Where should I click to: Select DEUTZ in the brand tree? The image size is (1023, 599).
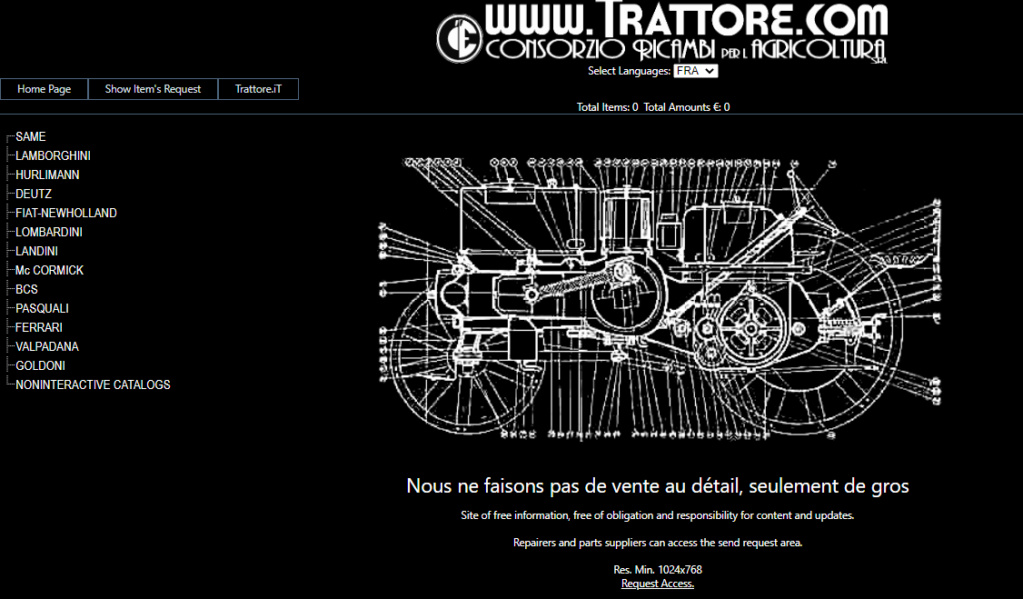coord(33,194)
